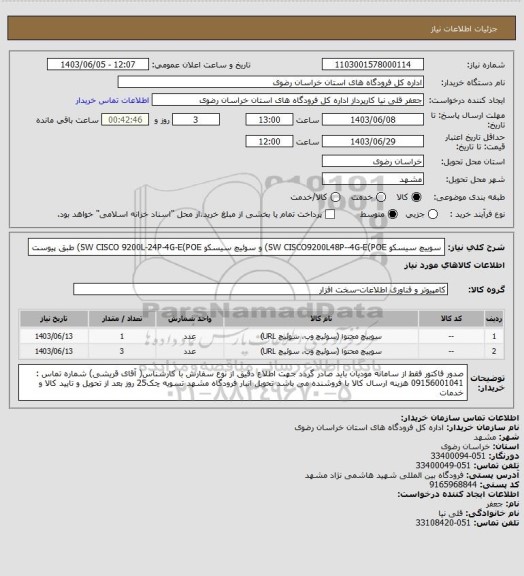Click the delivery province field خراسان رضوی
Screen dimensions: 524x576
(373, 161)
